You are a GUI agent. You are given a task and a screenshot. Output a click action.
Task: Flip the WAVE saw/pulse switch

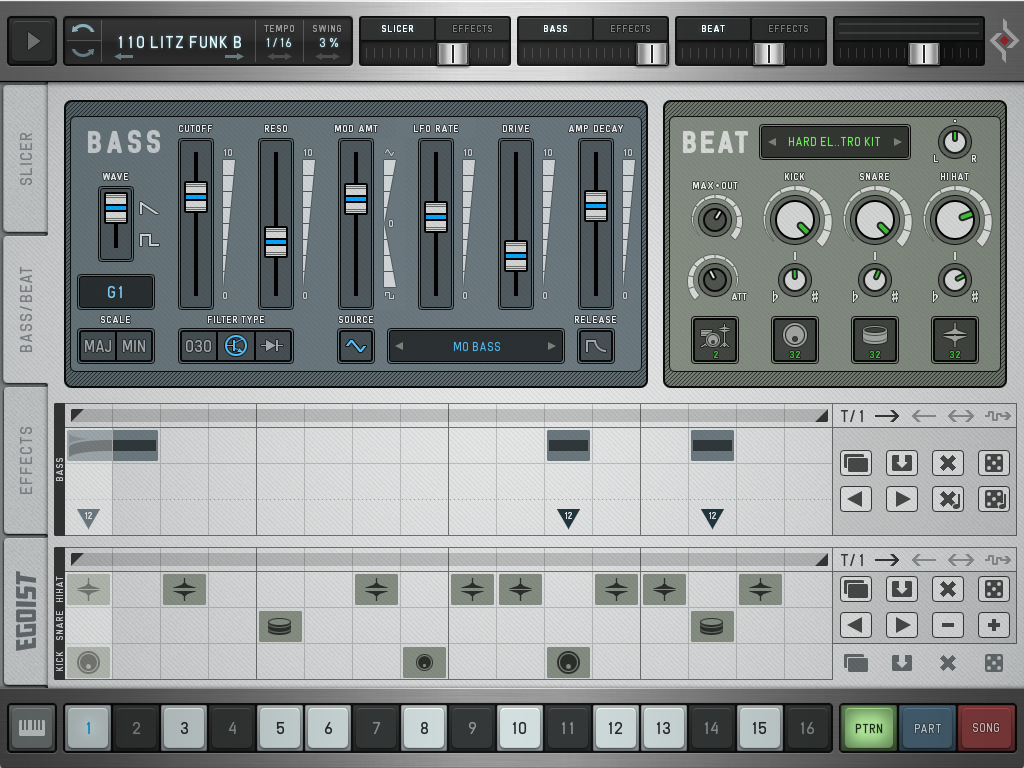tap(116, 224)
